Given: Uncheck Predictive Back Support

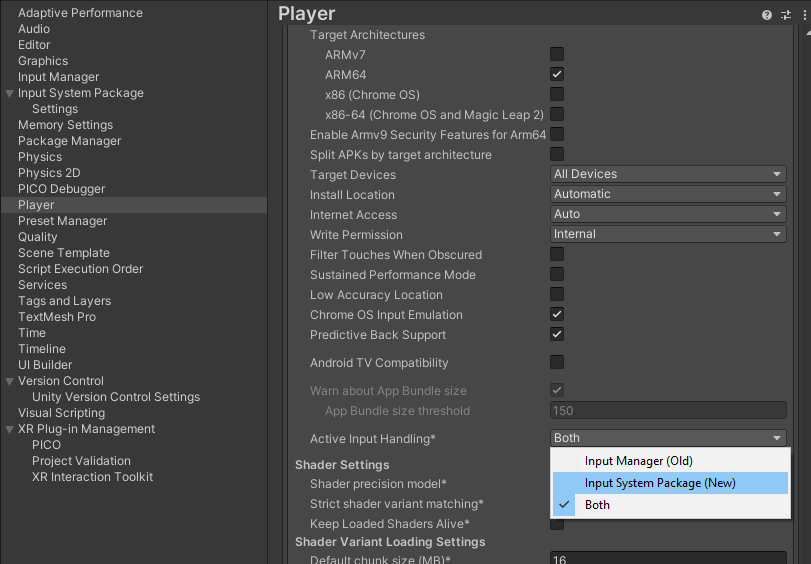Looking at the screenshot, I should click(x=557, y=334).
